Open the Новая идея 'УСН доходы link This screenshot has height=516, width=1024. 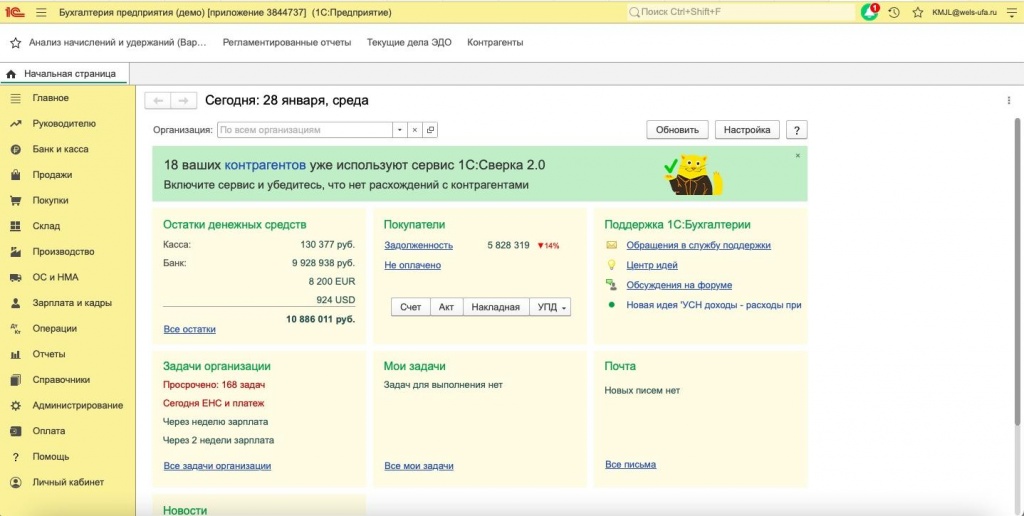(714, 305)
